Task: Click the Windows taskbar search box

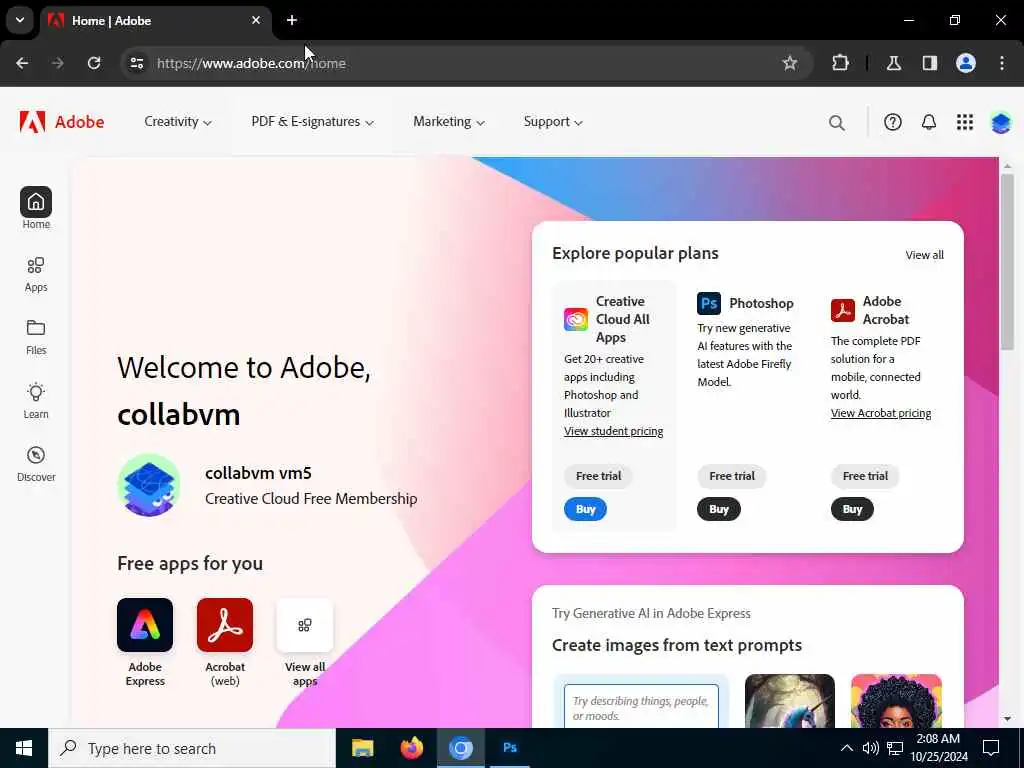Action: click(x=192, y=748)
